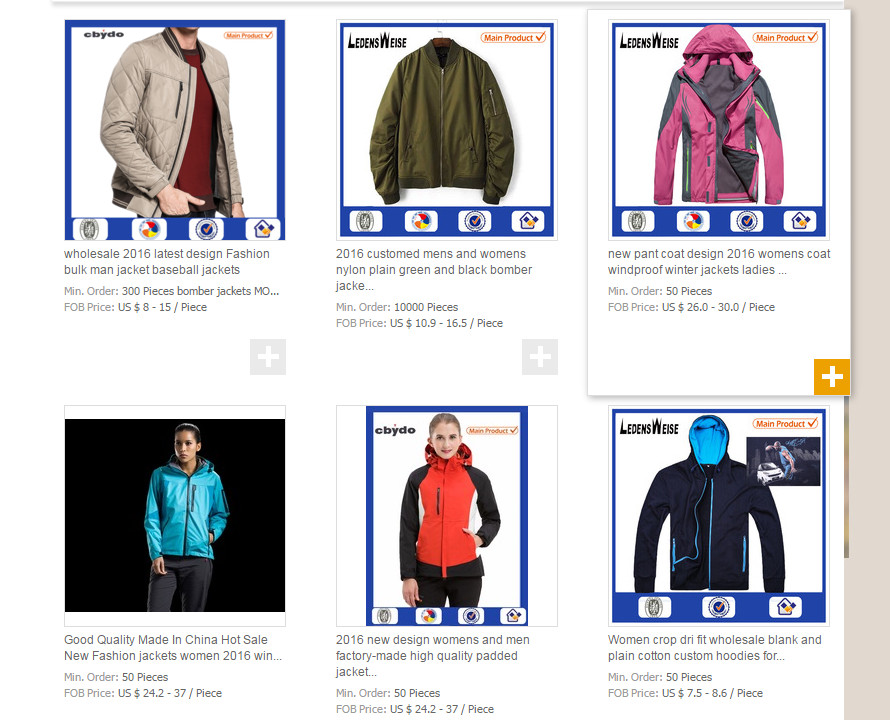The width and height of the screenshot is (890, 720).
Task: Open the turquoise women's jacket photo
Action: tap(175, 516)
